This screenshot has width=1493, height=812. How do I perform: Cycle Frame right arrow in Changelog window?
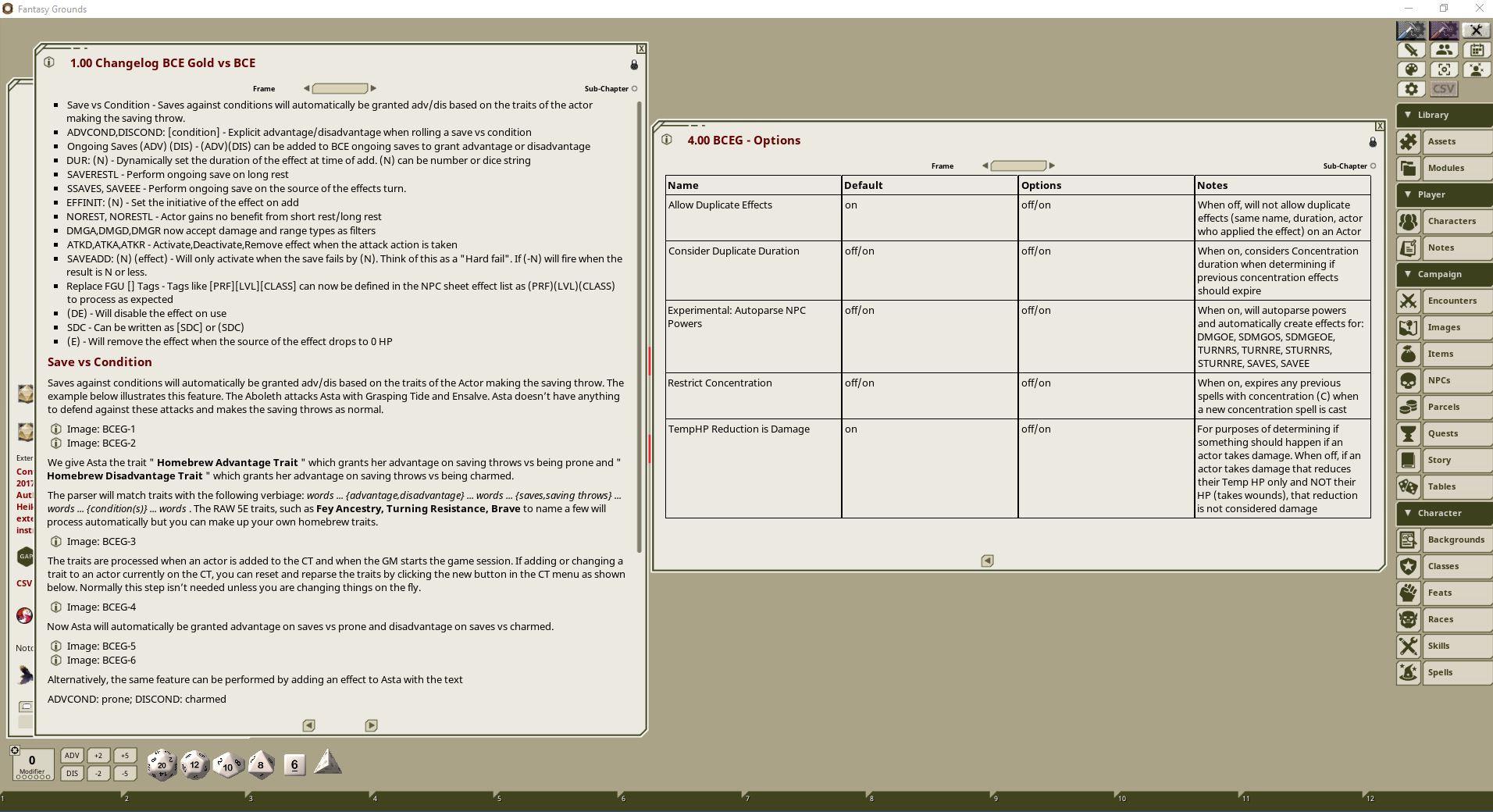(373, 89)
